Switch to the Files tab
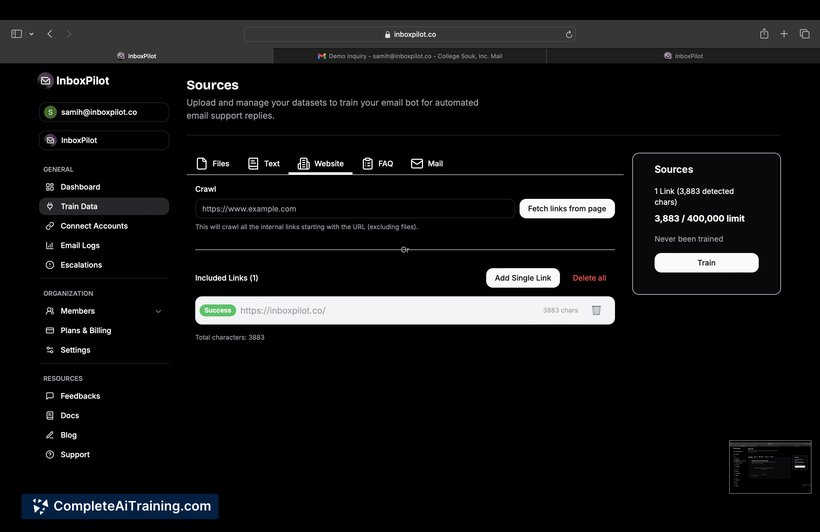This screenshot has width=820, height=532. (x=213, y=164)
